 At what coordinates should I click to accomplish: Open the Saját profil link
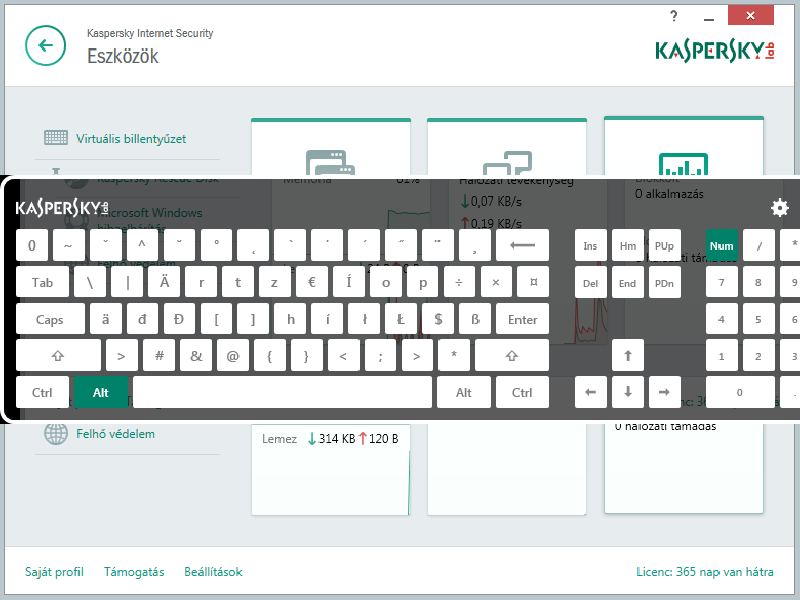[54, 572]
